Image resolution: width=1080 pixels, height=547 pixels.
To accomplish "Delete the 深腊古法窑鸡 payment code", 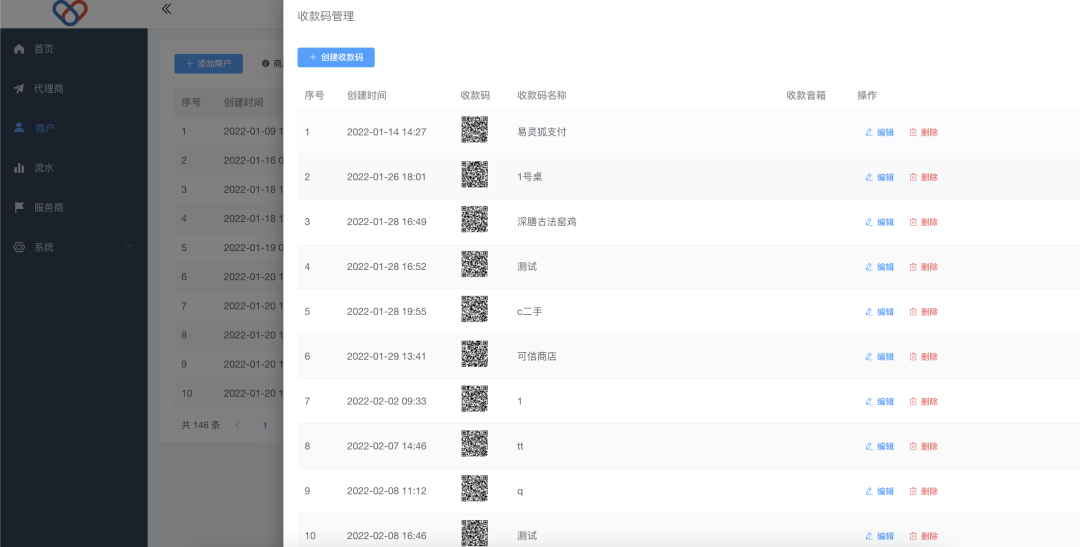I will pos(924,222).
